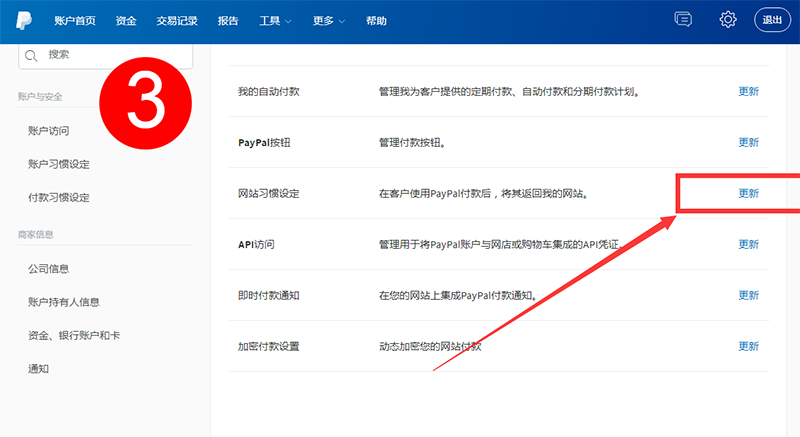Click the search magnifier icon
This screenshot has width=800, height=437.
(31, 57)
